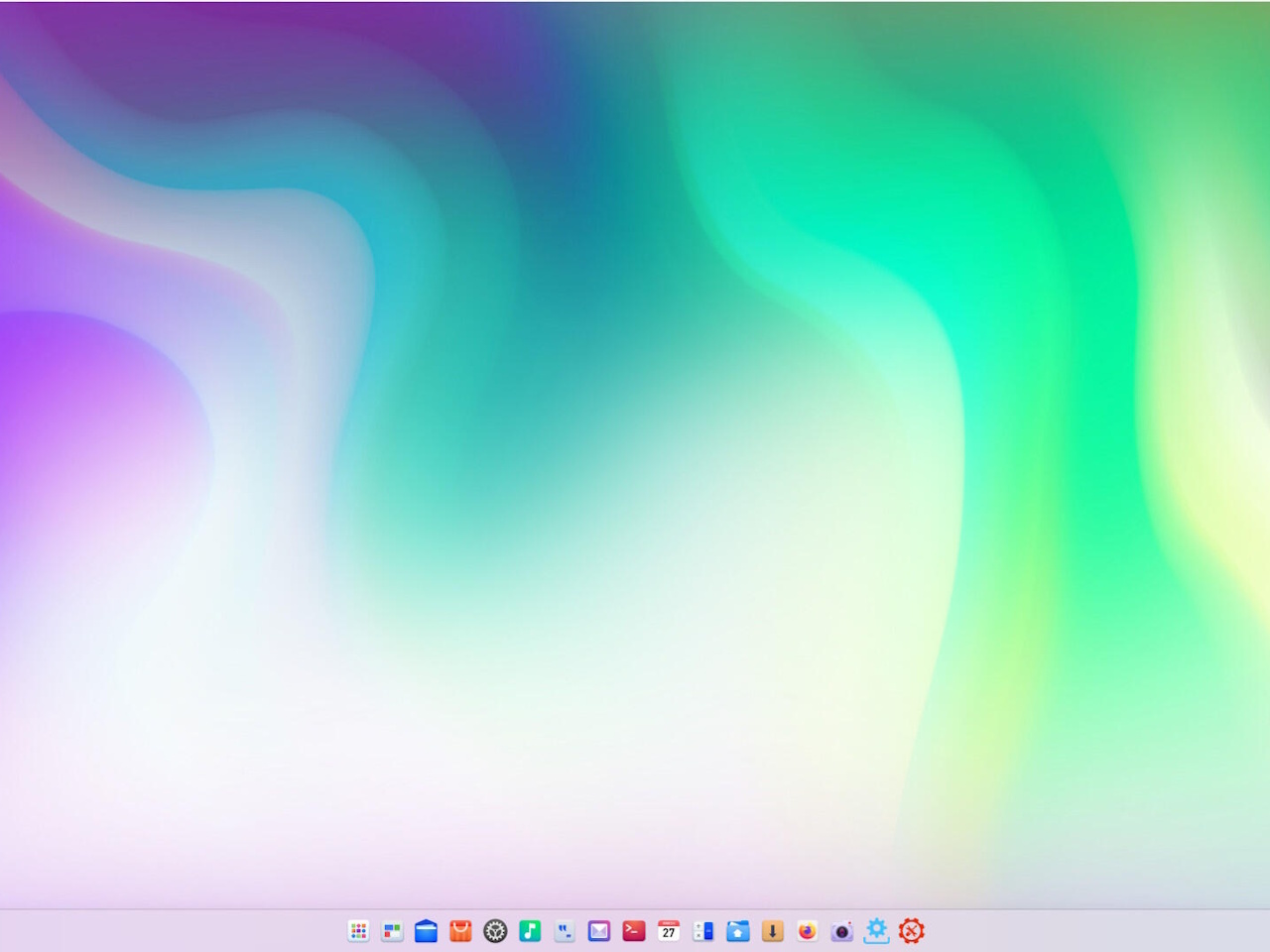Open the app launcher grid

click(x=358, y=931)
